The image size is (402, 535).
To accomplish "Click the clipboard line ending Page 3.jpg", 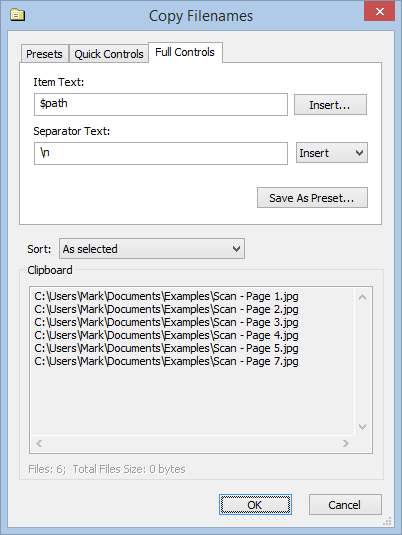I will 166,322.
